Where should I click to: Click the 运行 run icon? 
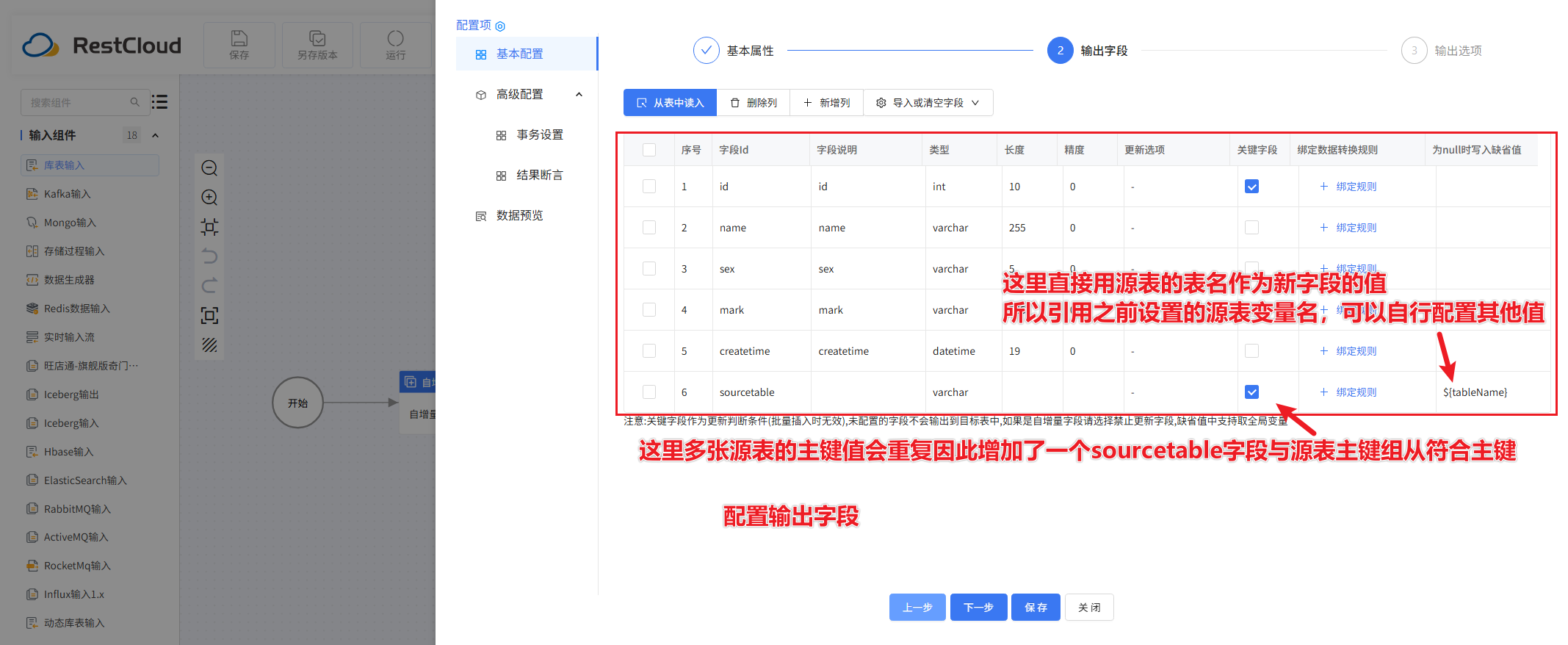click(395, 45)
